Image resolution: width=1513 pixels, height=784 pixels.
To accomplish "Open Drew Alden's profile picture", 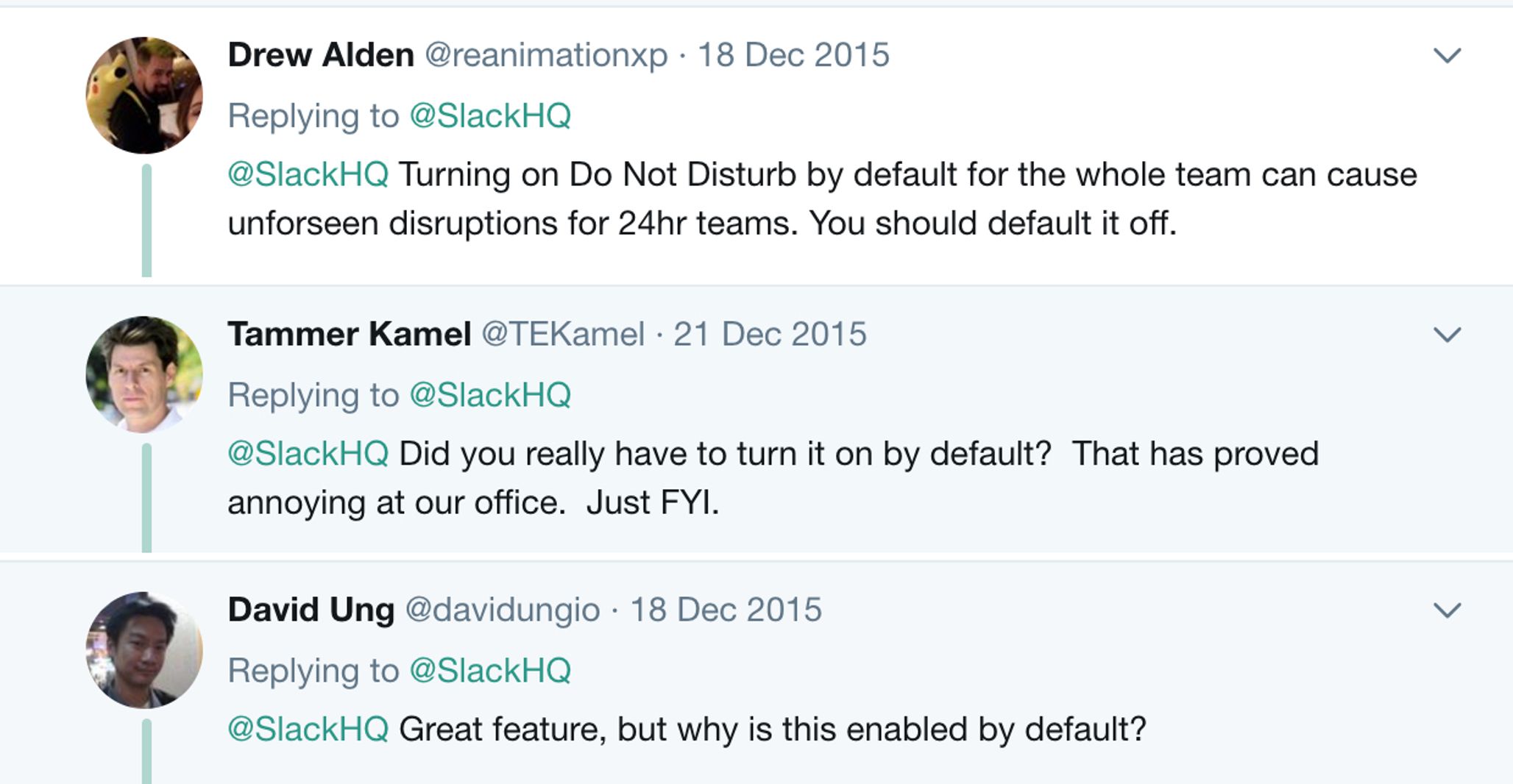I will (144, 96).
